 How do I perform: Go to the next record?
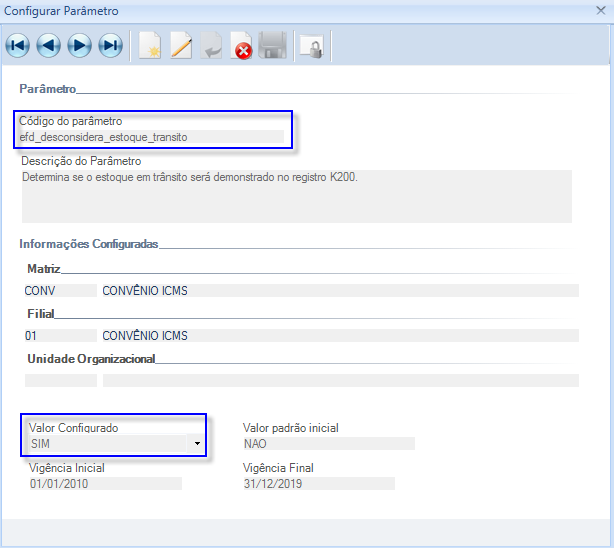(x=79, y=46)
